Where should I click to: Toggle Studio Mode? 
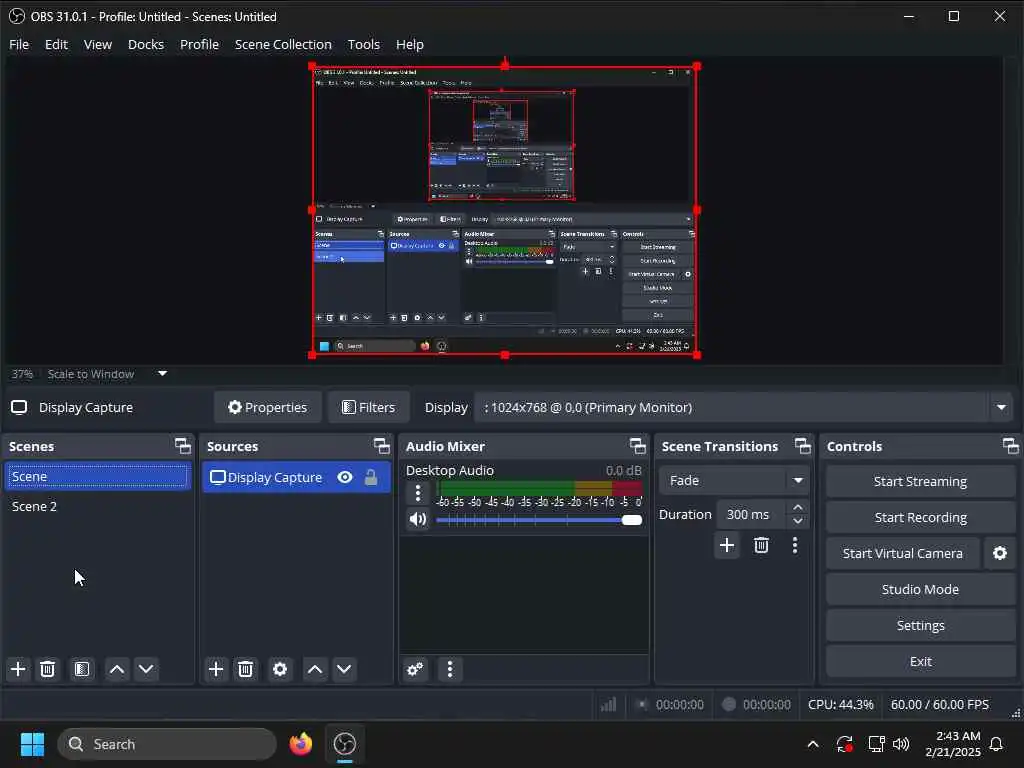[x=920, y=589]
